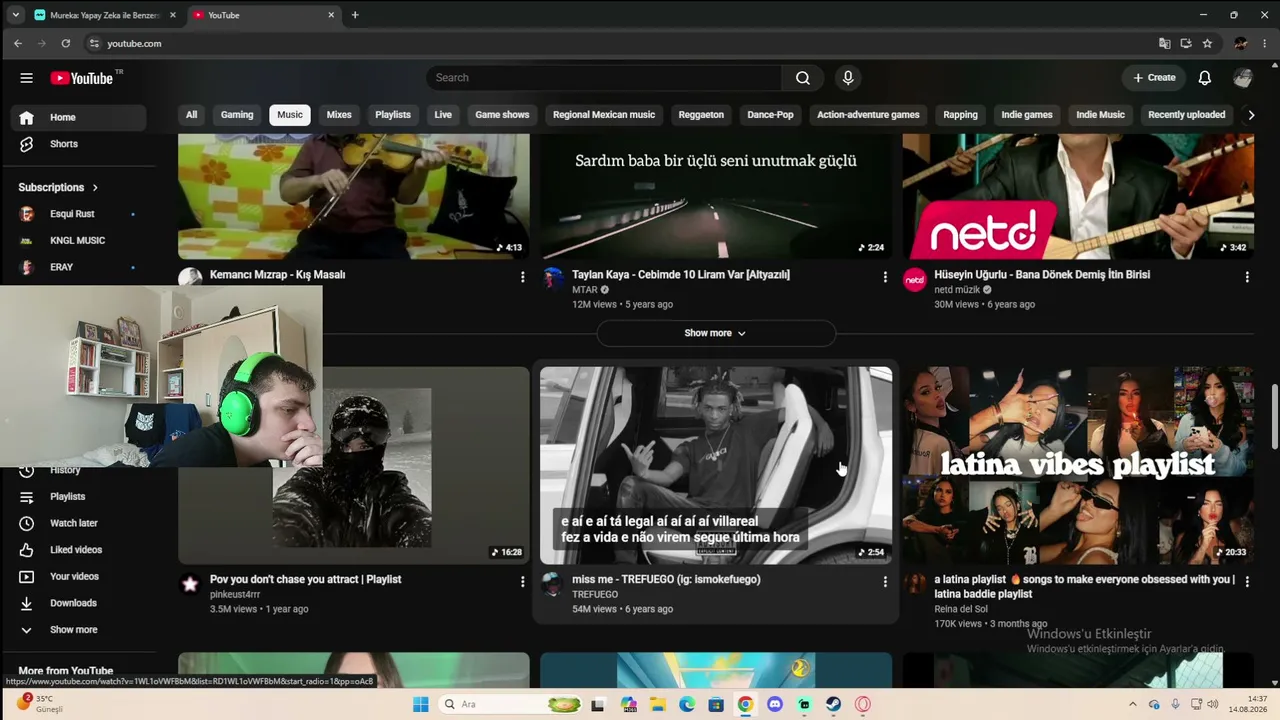Select the Live filter chip

coord(443,115)
